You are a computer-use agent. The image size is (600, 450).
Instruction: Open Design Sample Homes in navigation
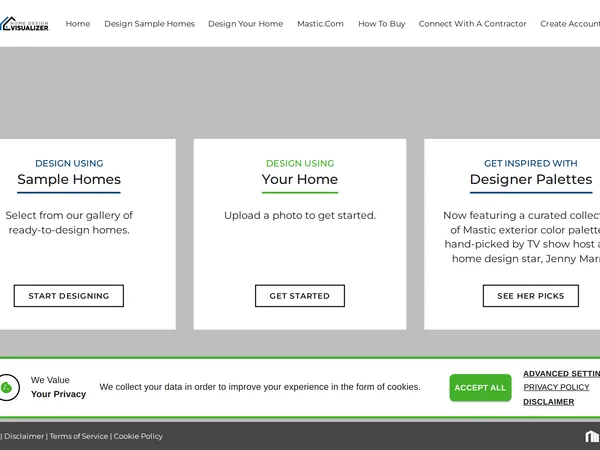coord(149,24)
